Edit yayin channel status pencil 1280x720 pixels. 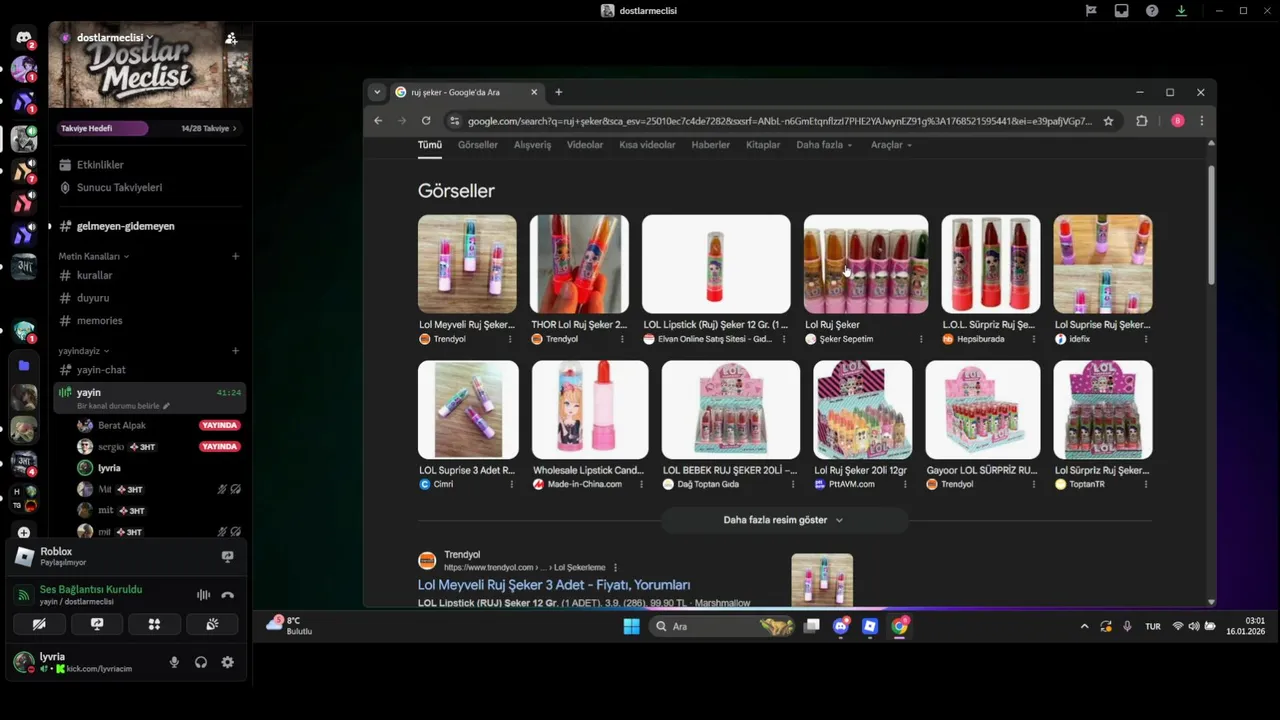166,406
